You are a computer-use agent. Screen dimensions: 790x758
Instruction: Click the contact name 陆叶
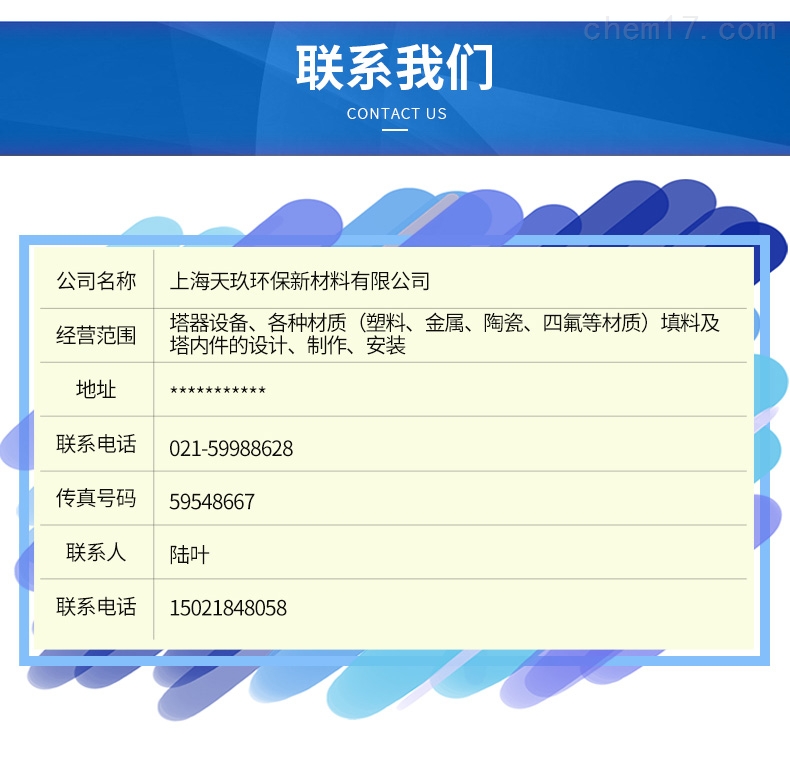click(x=189, y=555)
